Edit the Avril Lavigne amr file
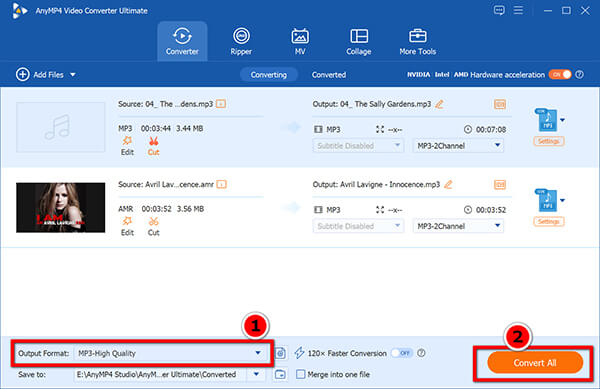 tap(127, 226)
